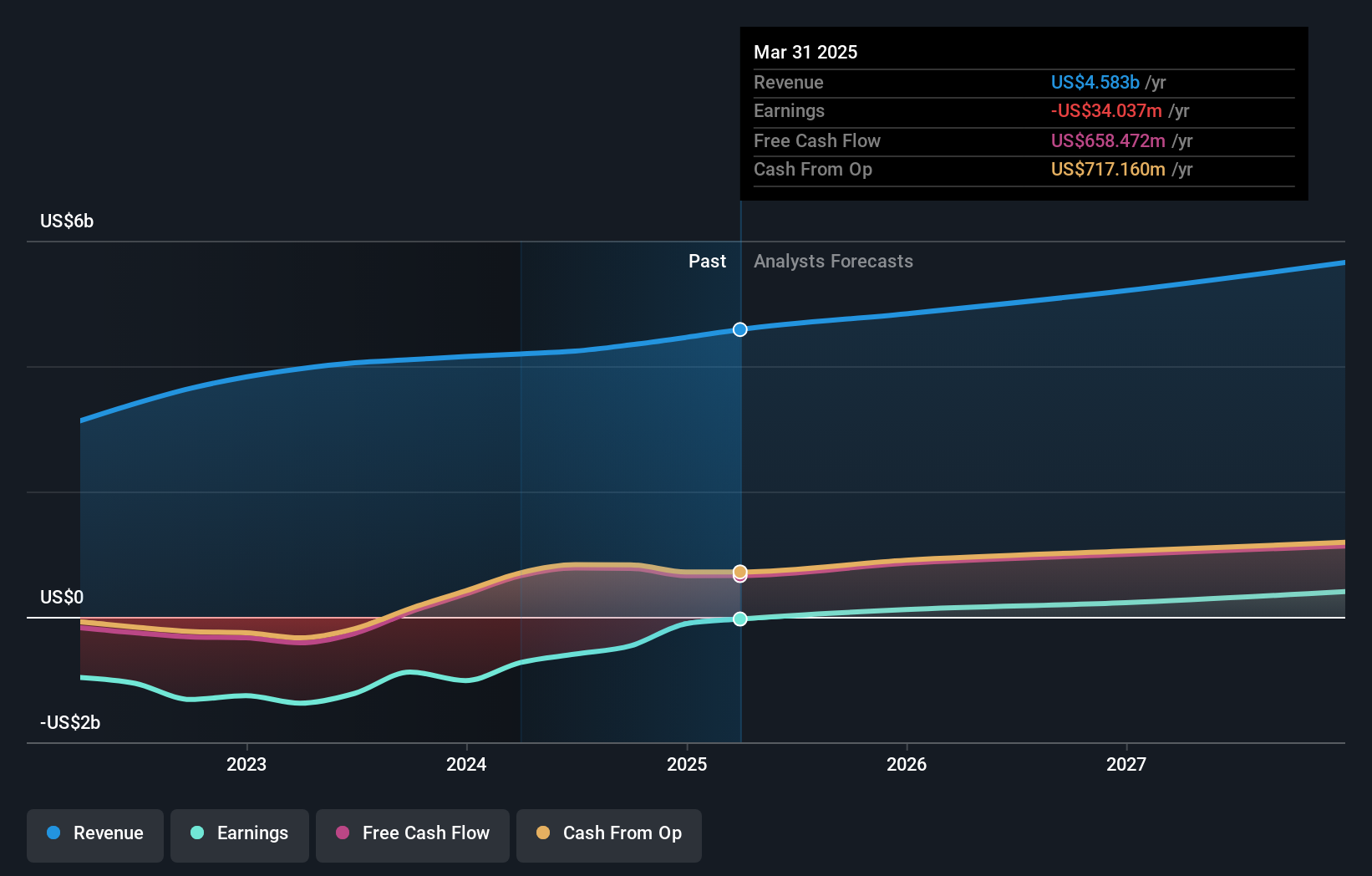Click the 2025 x-axis label
Viewport: 1372px width, 876px height.
coord(687,764)
